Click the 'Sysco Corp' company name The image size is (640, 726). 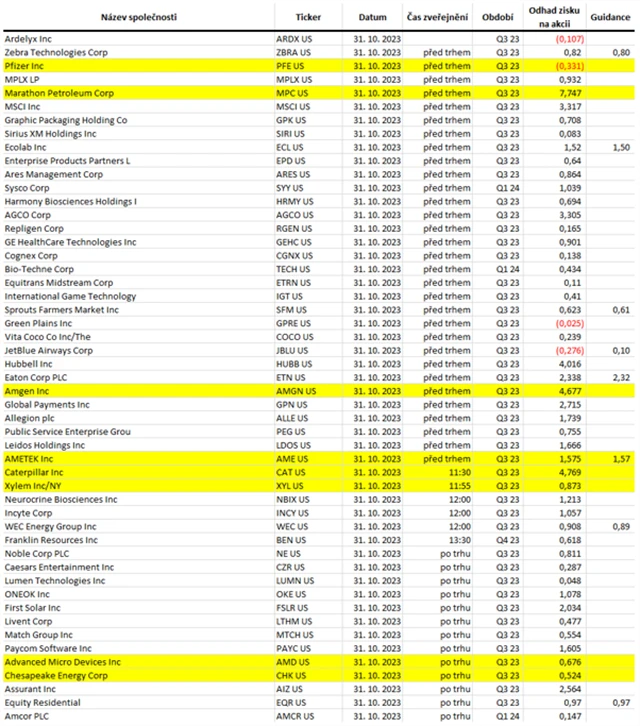click(27, 188)
